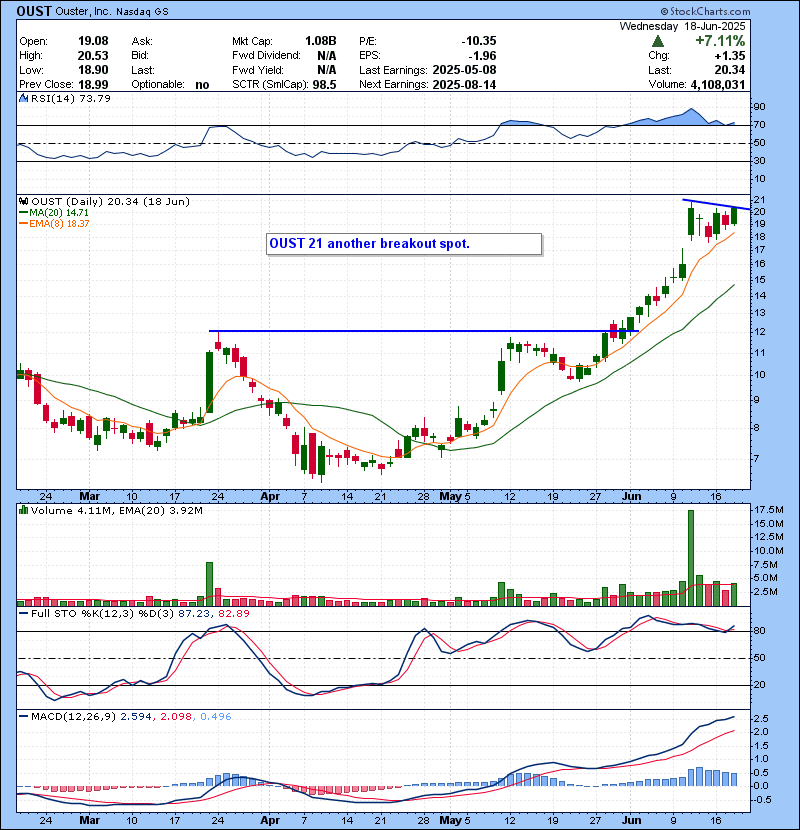Image resolution: width=800 pixels, height=830 pixels.
Task: Click the Low value 18.90
Action: click(x=93, y=70)
